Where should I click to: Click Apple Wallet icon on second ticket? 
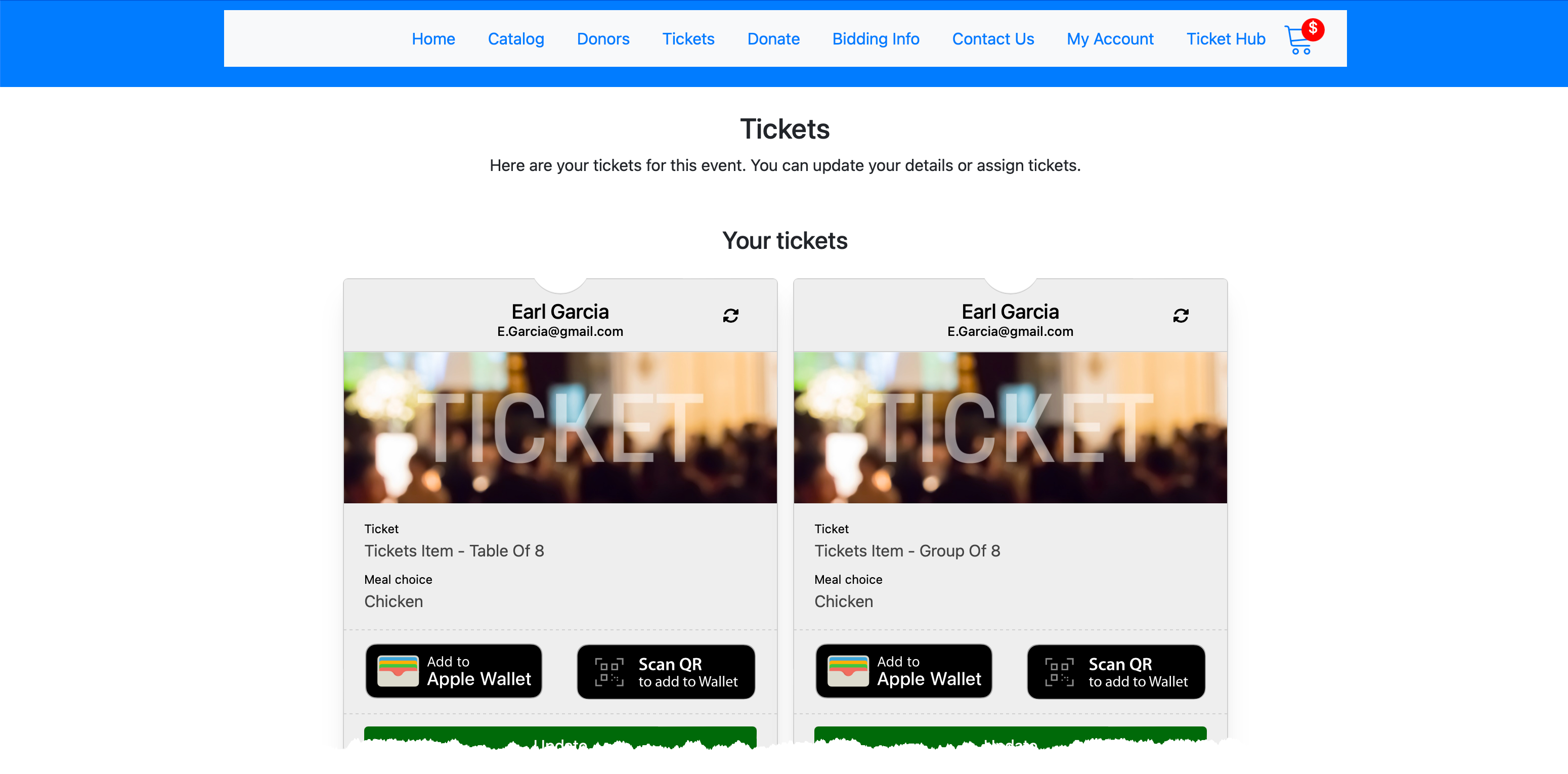click(x=848, y=671)
